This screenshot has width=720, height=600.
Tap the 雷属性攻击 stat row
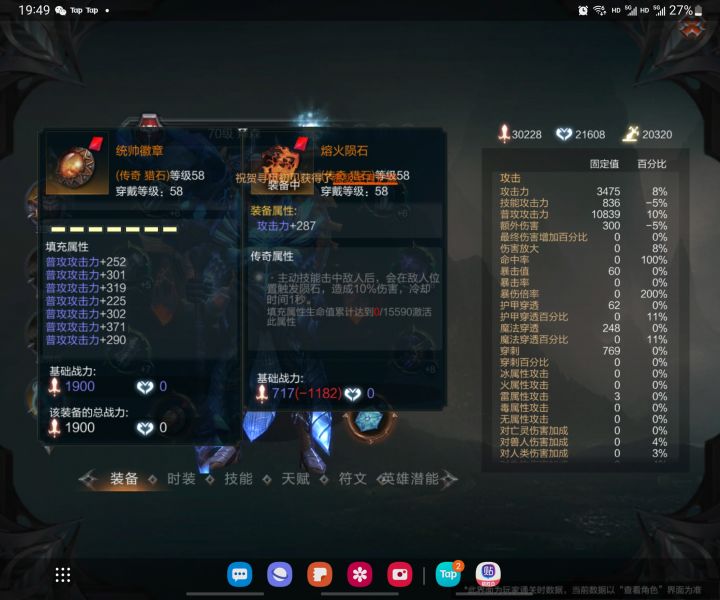[584, 396]
